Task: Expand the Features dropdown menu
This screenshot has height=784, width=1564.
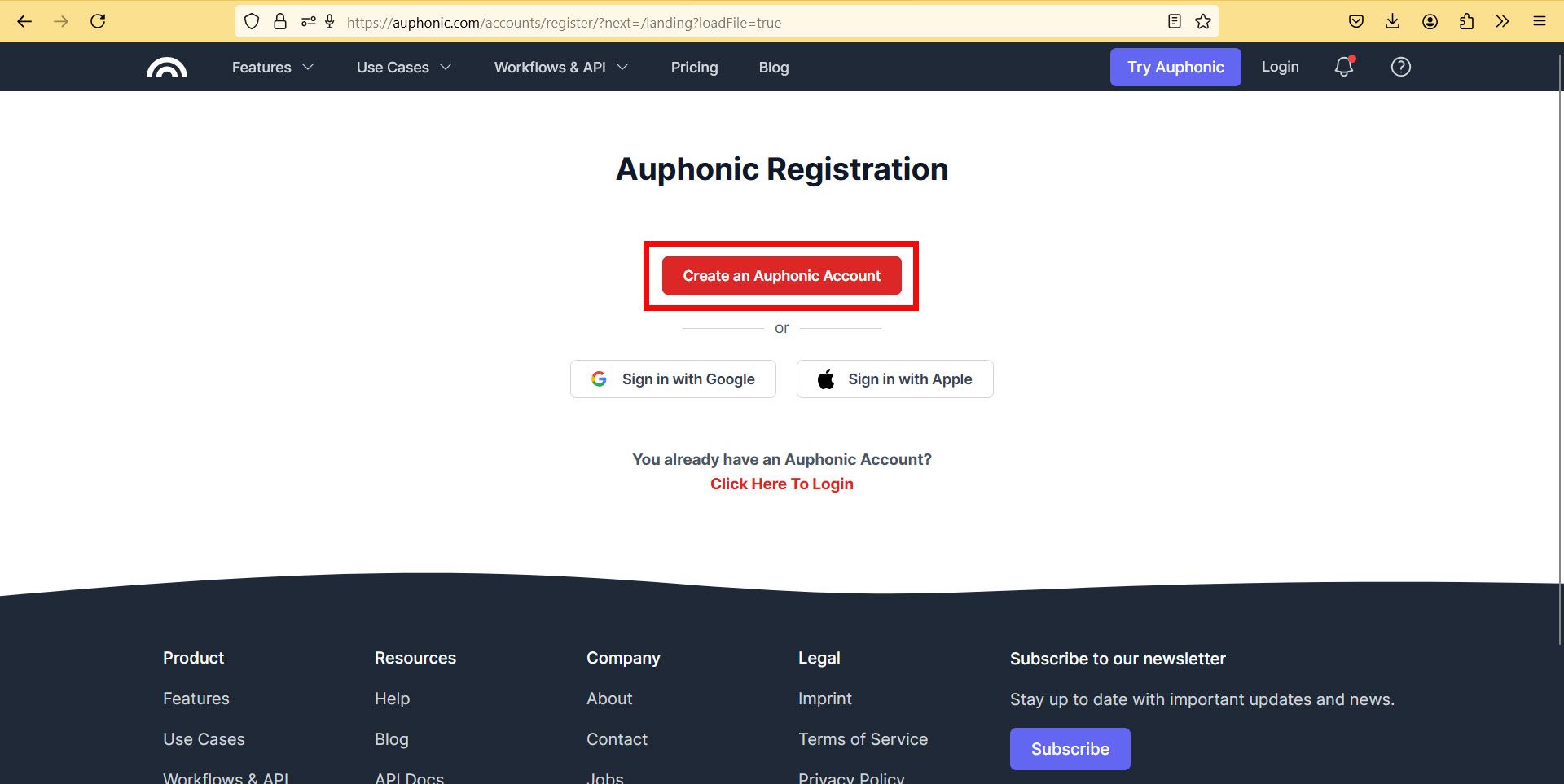Action: [x=273, y=68]
